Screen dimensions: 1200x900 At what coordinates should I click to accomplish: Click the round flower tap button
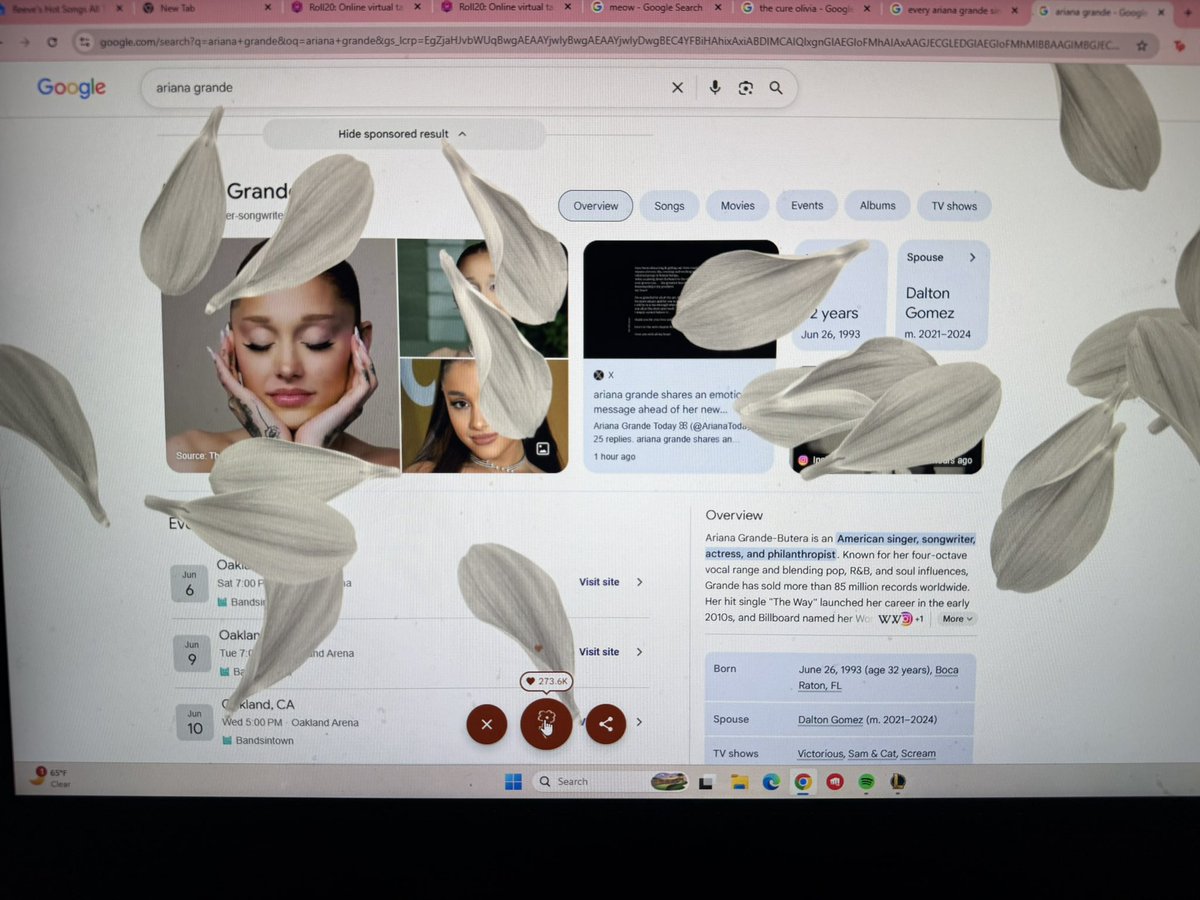pos(546,724)
